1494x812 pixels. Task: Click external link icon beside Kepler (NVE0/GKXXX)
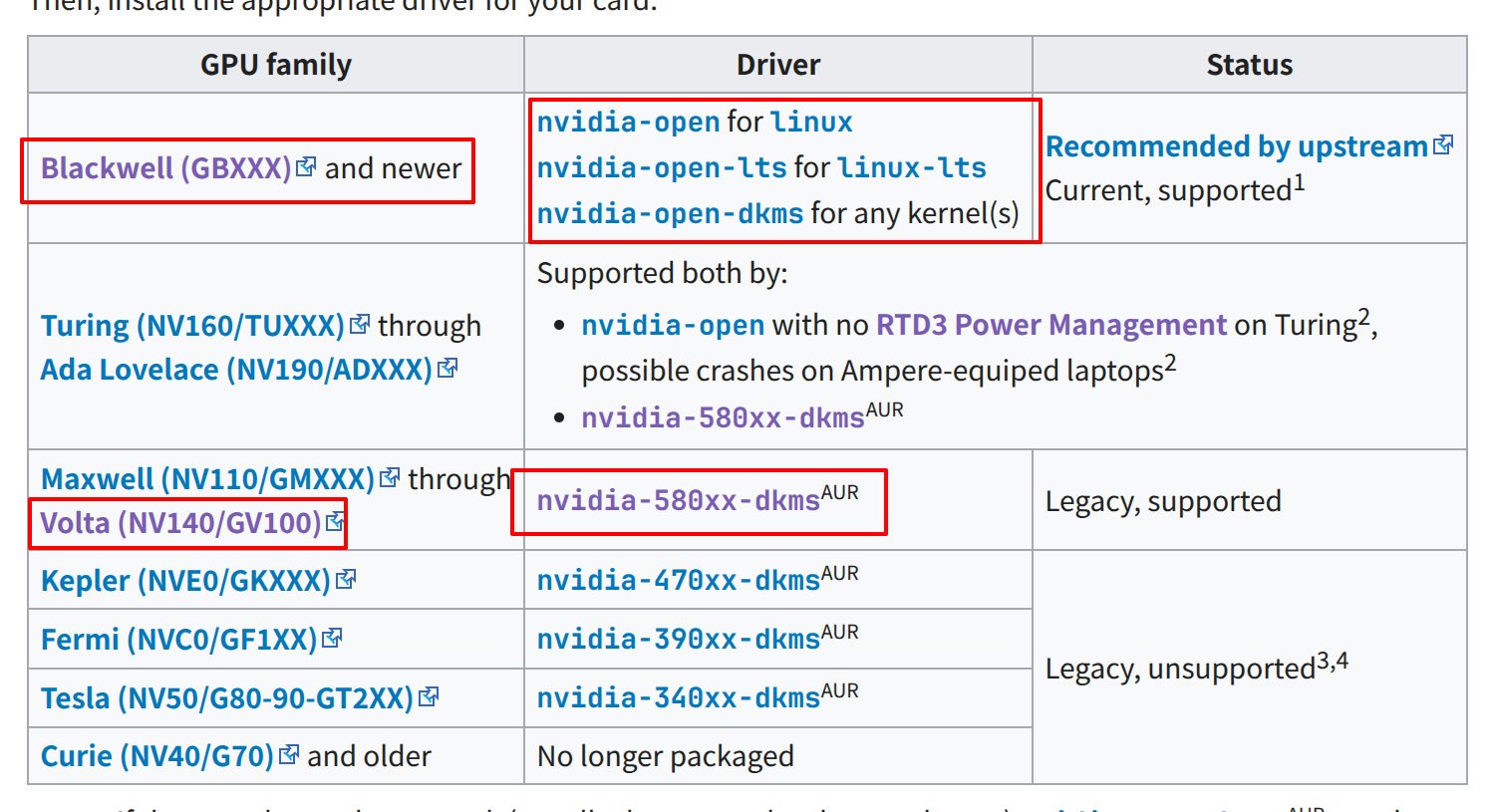point(346,580)
